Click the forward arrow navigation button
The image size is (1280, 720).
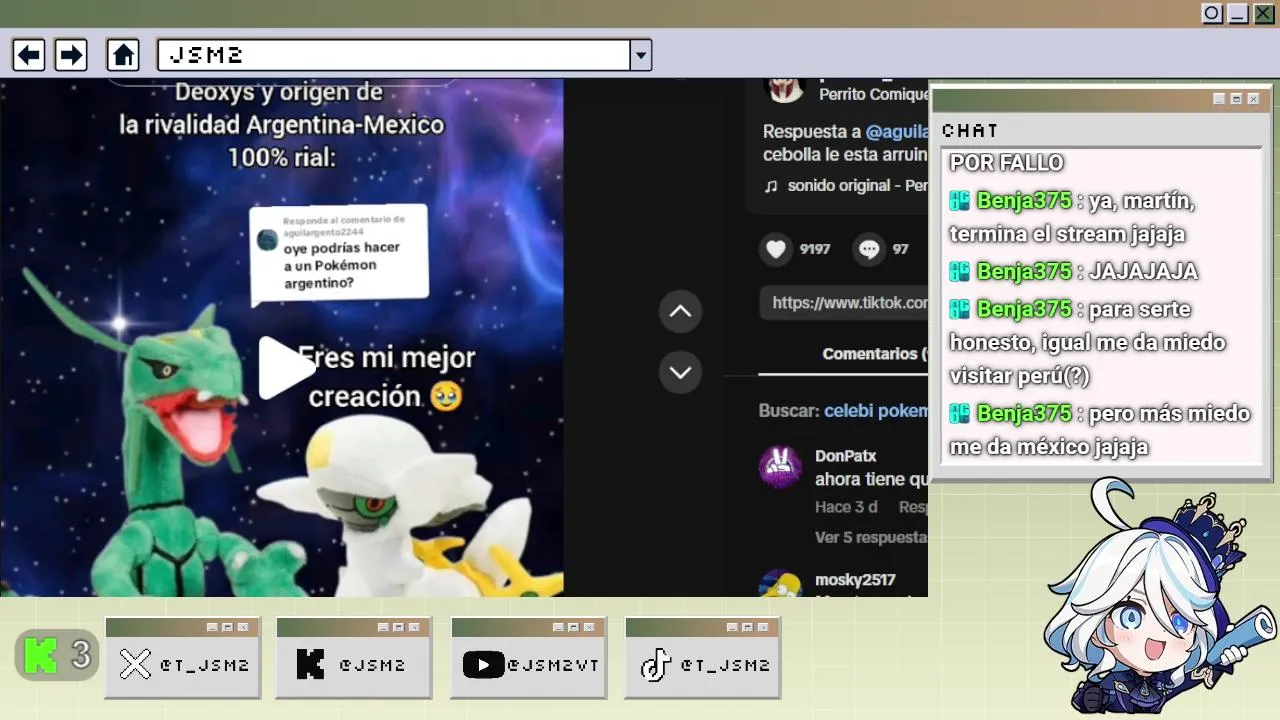[70, 54]
